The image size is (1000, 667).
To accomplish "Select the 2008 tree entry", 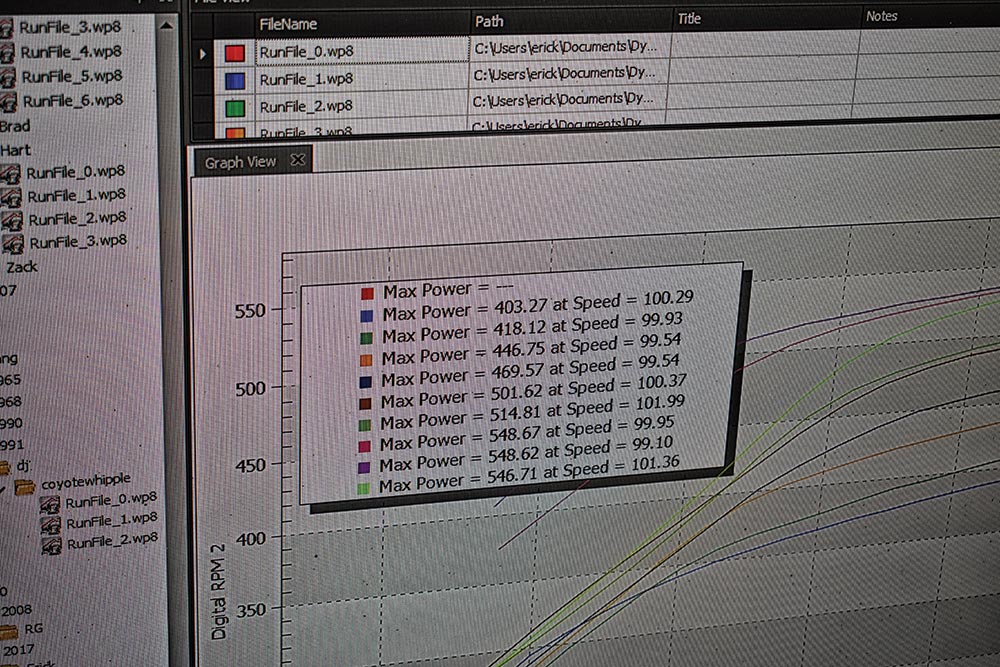I will pos(17,610).
